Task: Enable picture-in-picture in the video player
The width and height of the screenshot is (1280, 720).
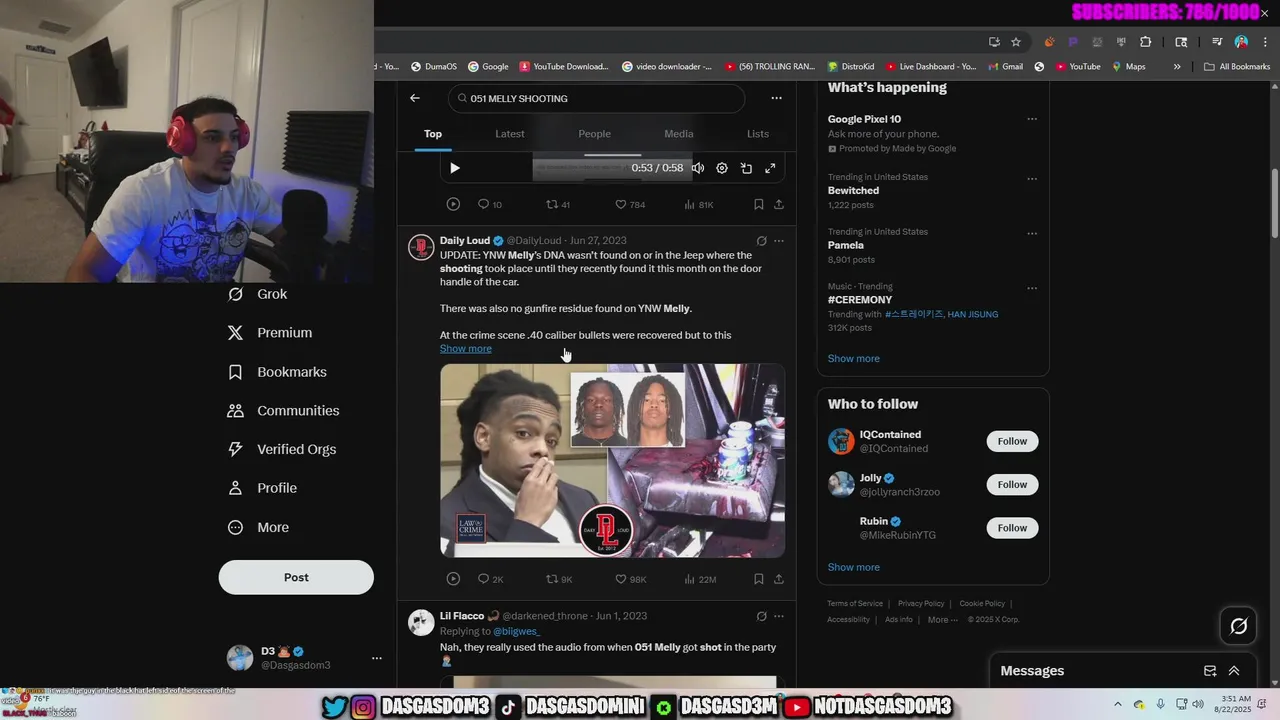Action: [746, 168]
